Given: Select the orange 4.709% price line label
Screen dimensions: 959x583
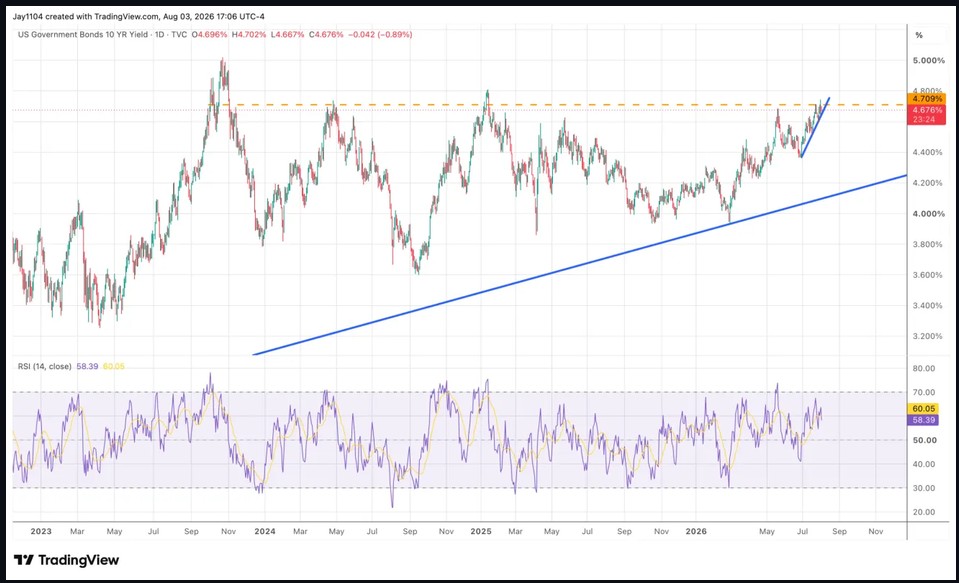Looking at the screenshot, I should pos(927,98).
